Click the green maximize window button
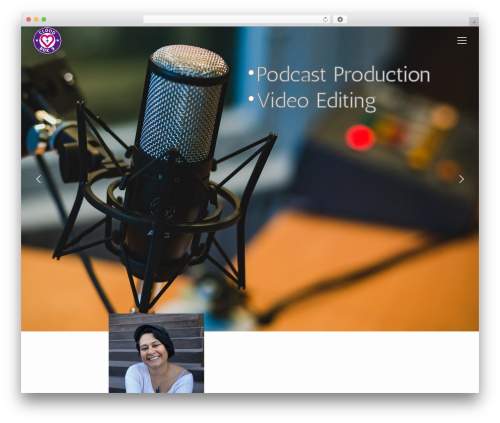 [x=44, y=19]
